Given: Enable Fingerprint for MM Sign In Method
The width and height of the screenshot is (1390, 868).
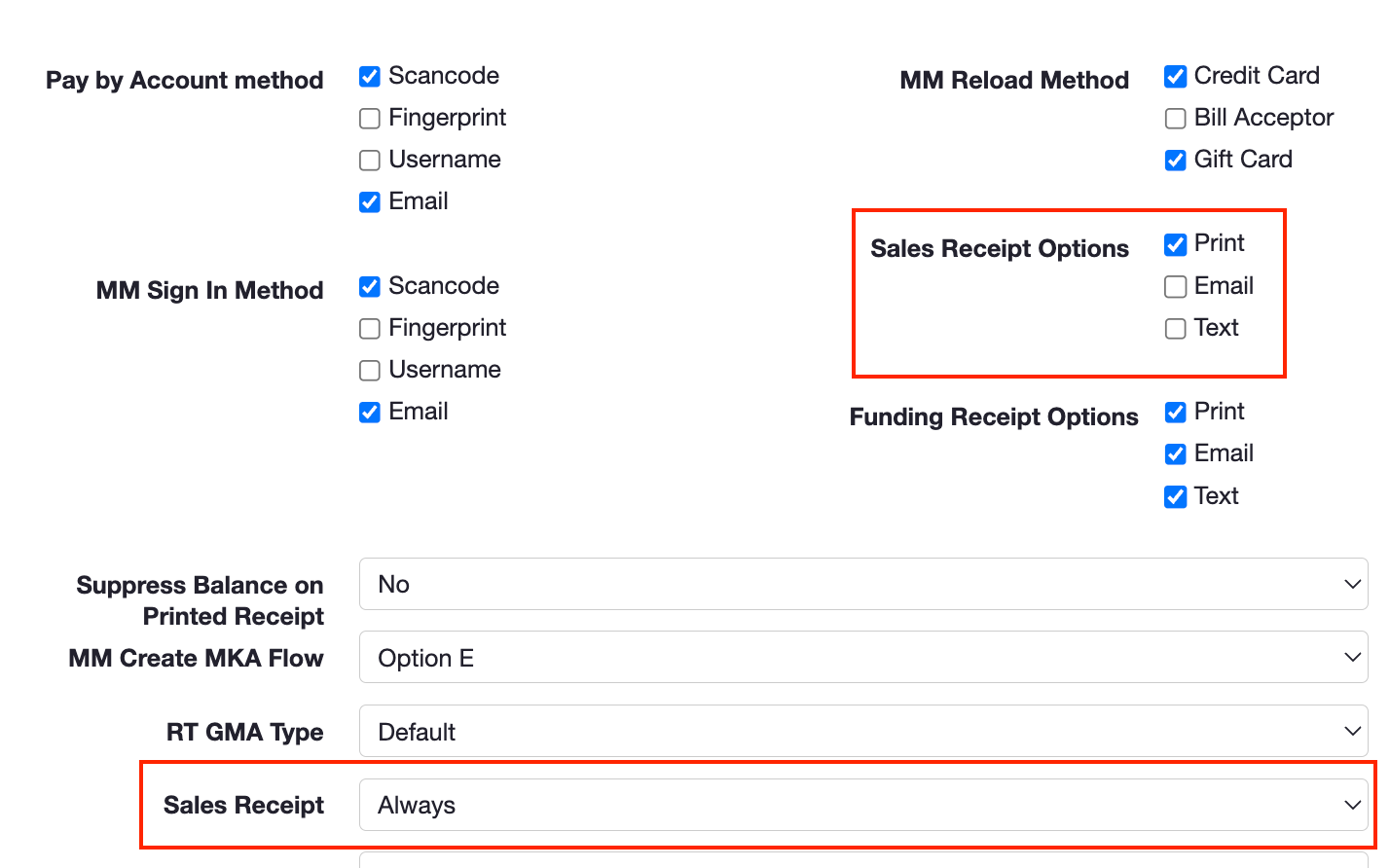Looking at the screenshot, I should pos(370,329).
